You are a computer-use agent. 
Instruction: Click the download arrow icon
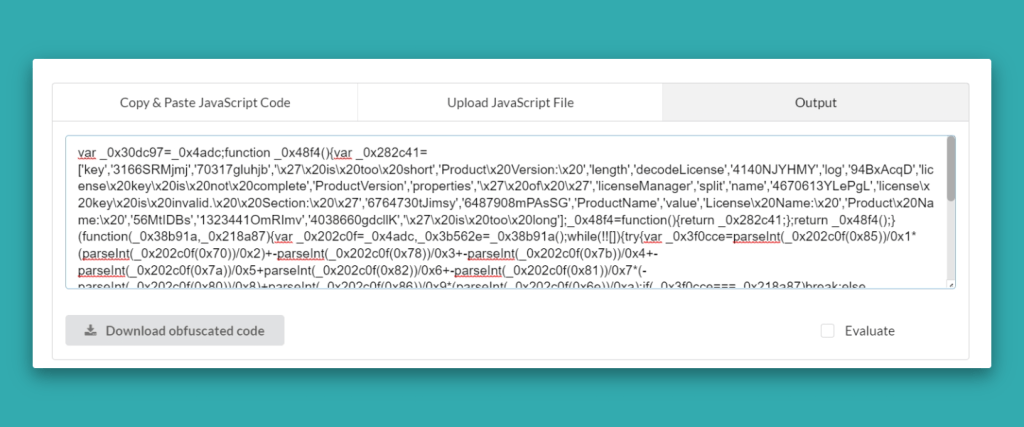point(91,330)
